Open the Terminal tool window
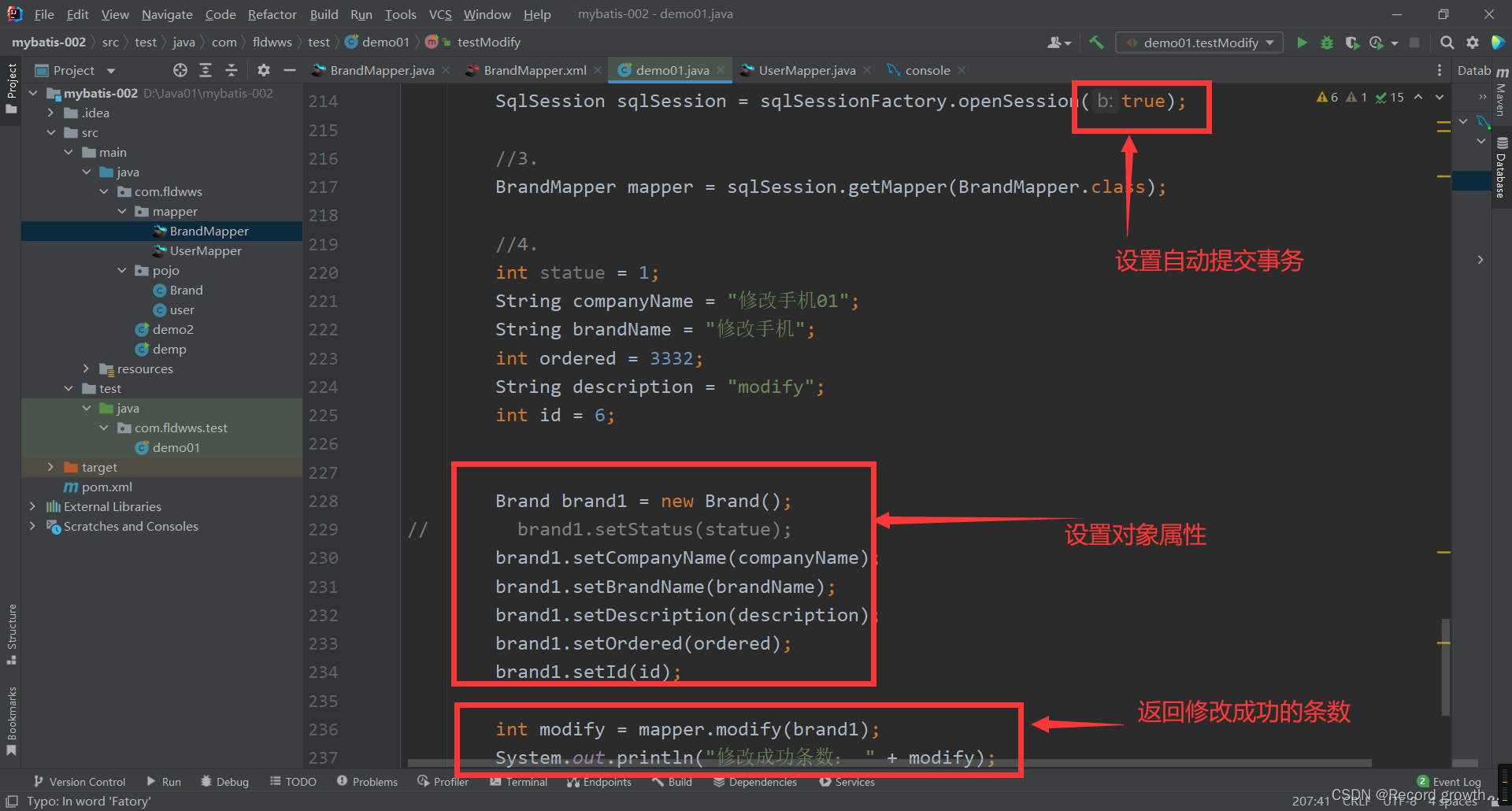The width and height of the screenshot is (1512, 811). click(x=518, y=782)
